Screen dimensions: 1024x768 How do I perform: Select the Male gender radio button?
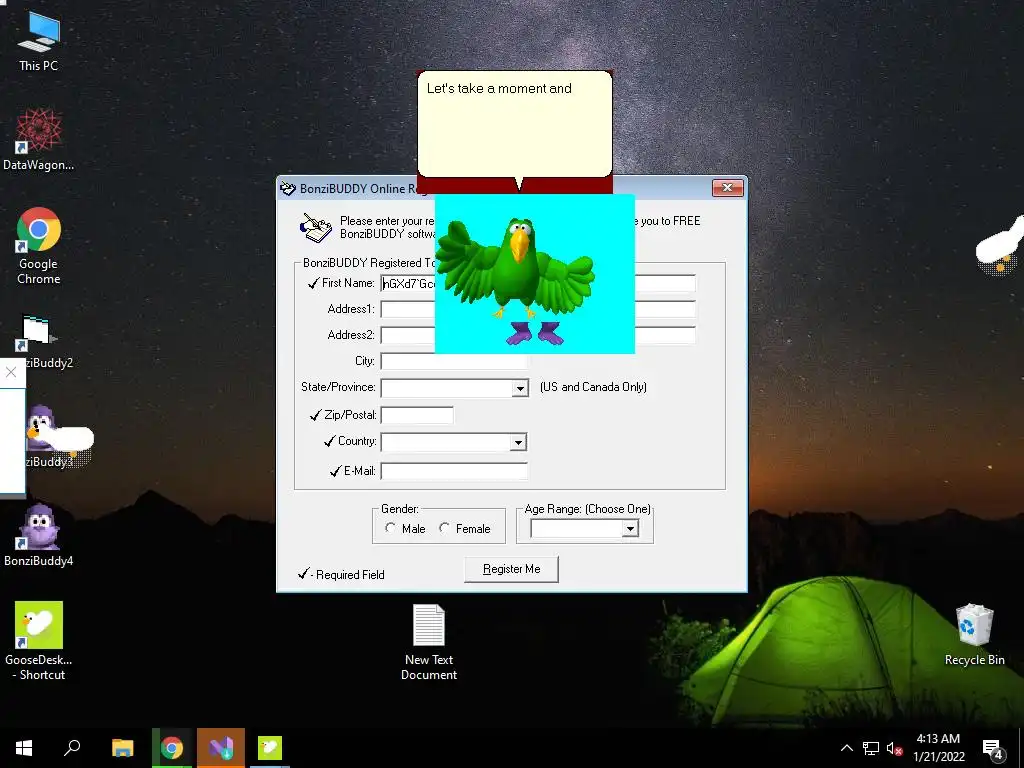pyautogui.click(x=391, y=528)
